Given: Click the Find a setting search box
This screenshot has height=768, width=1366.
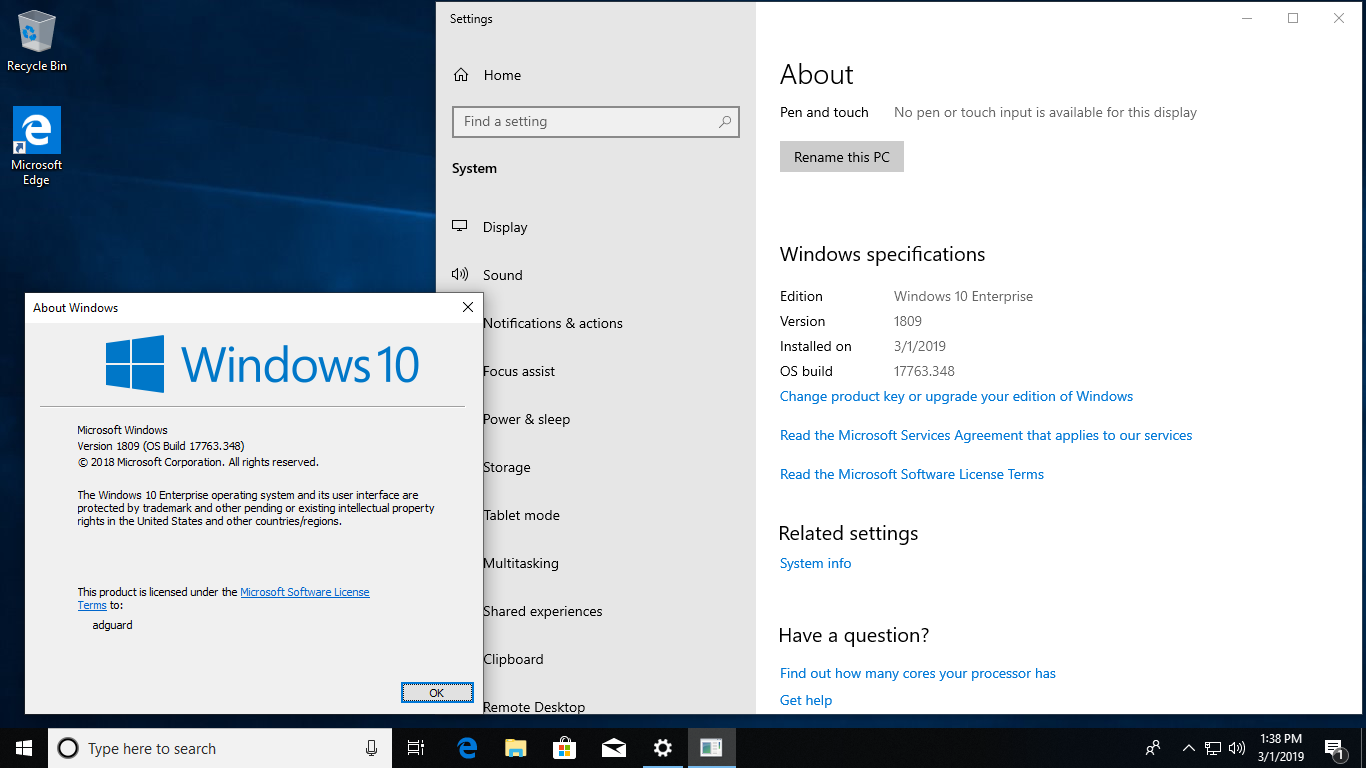Looking at the screenshot, I should pos(590,122).
